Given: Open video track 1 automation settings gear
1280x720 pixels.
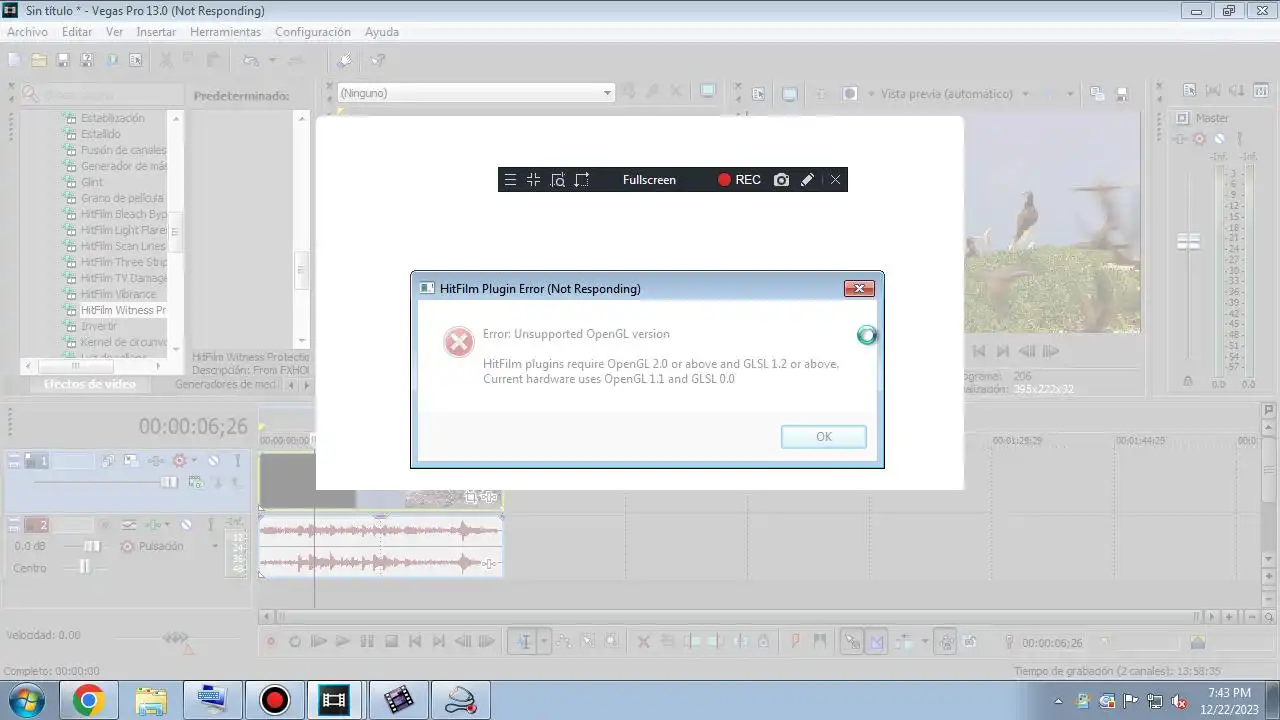Looking at the screenshot, I should pyautogui.click(x=180, y=461).
